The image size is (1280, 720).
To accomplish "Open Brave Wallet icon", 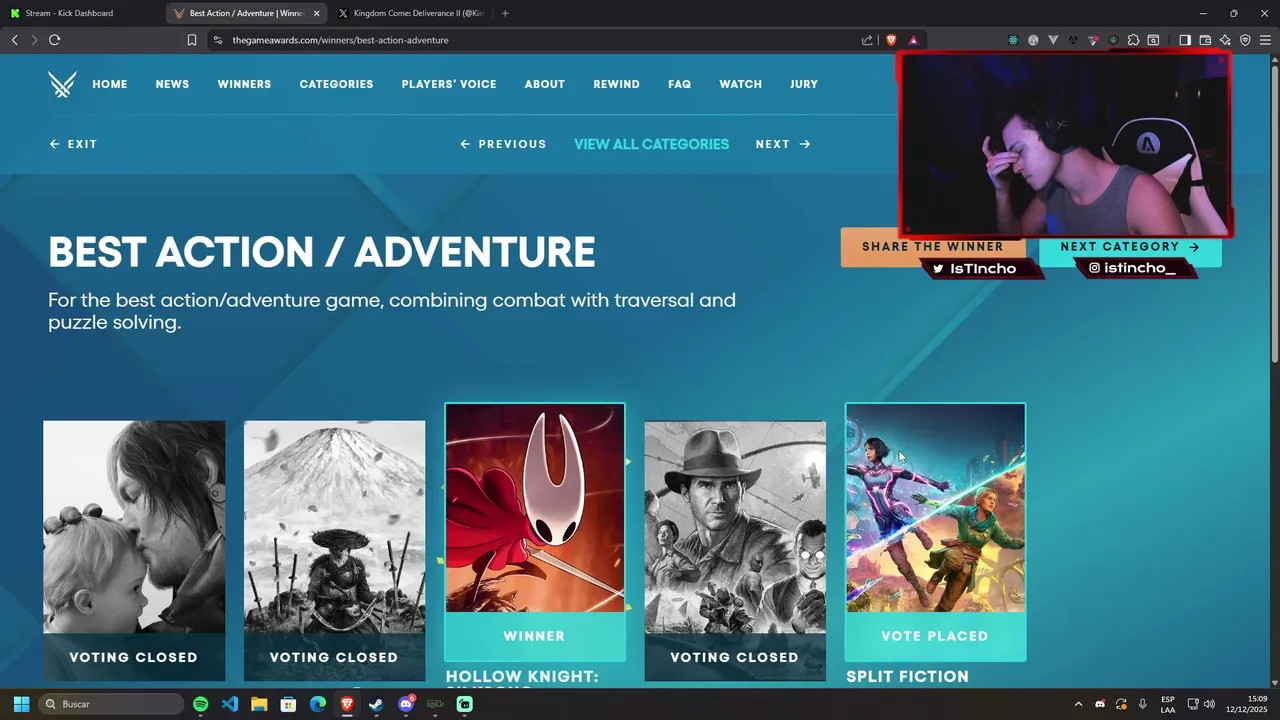I will click(1205, 40).
